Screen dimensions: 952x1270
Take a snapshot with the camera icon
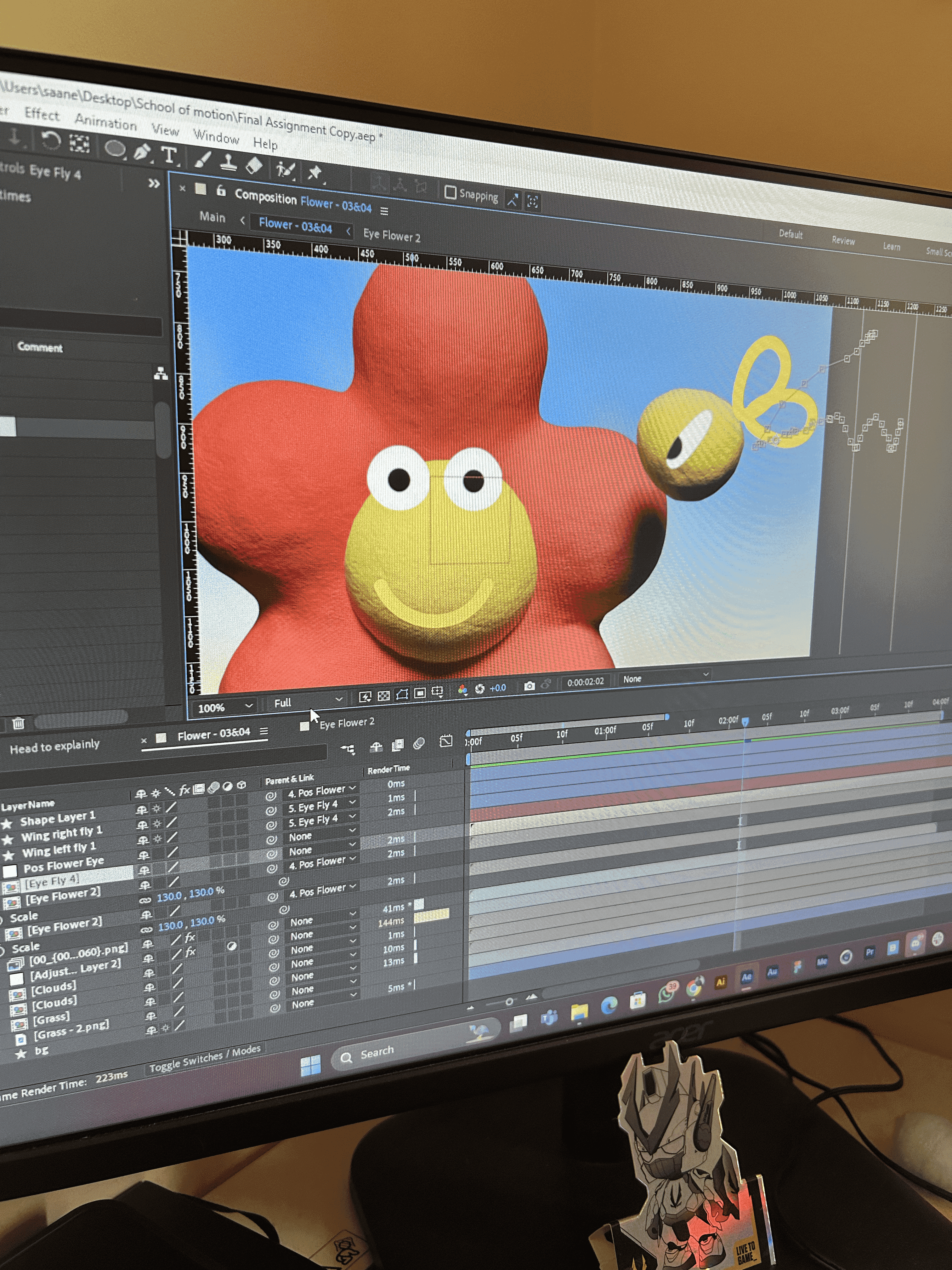[x=529, y=685]
